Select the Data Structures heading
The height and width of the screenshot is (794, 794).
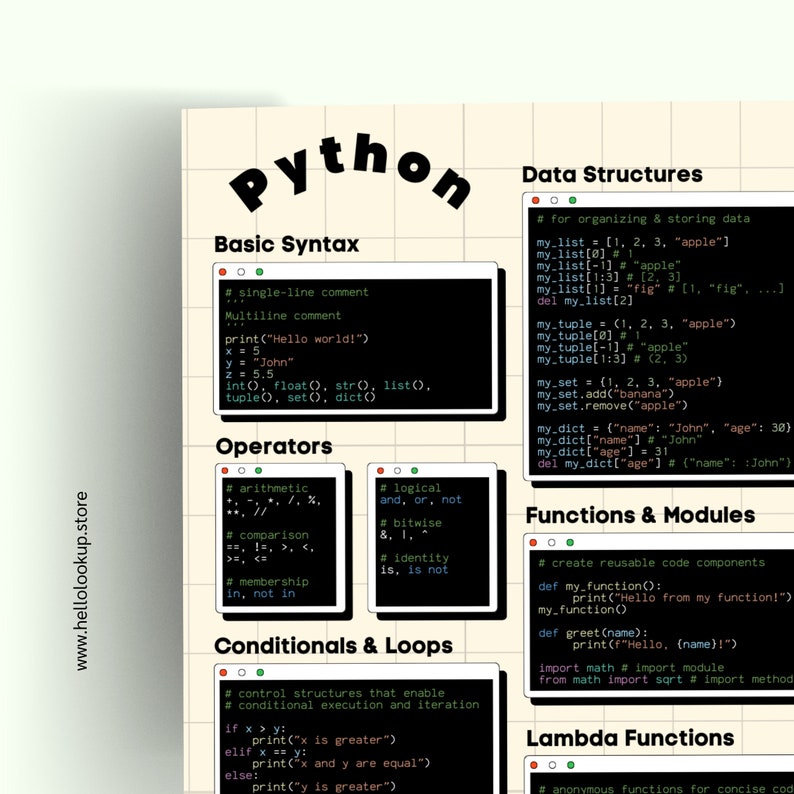point(612,175)
